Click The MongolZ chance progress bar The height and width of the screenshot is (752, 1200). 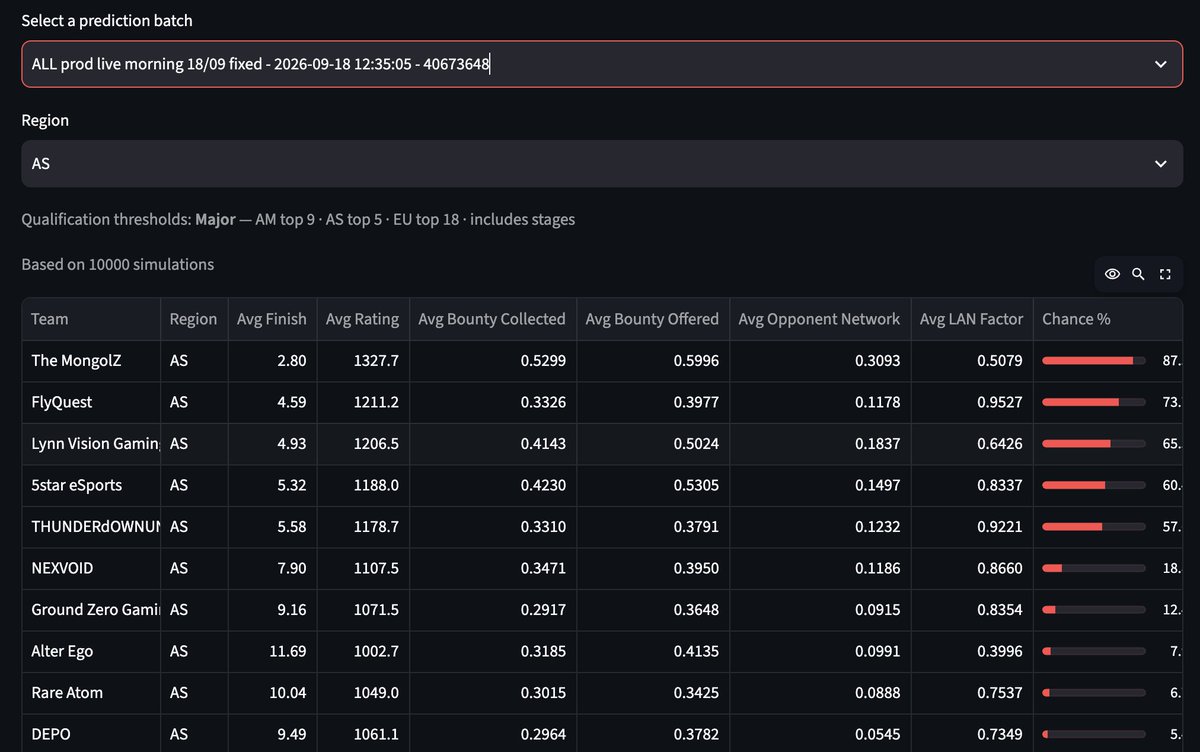point(1094,360)
